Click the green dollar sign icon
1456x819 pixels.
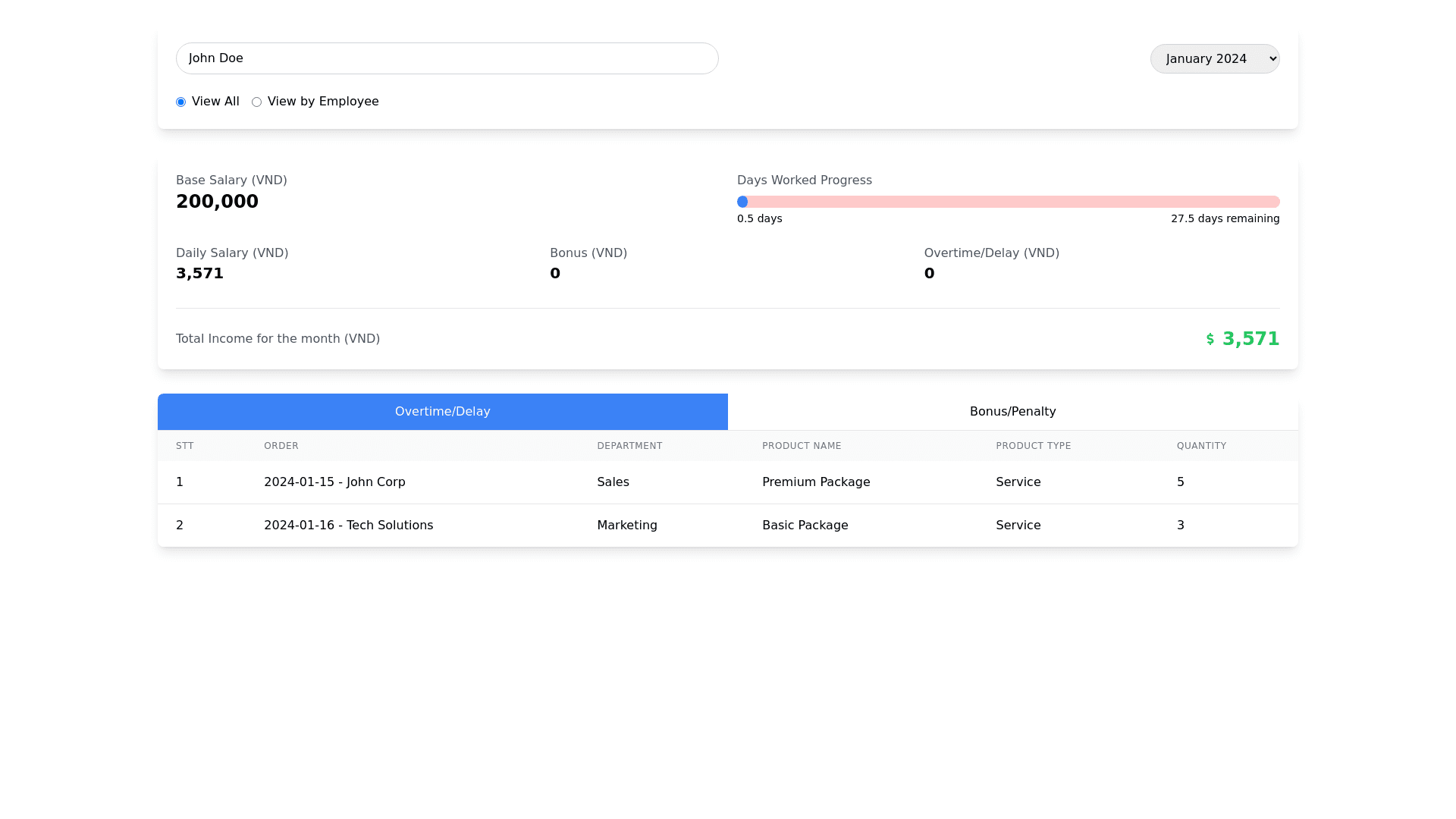tap(1210, 339)
